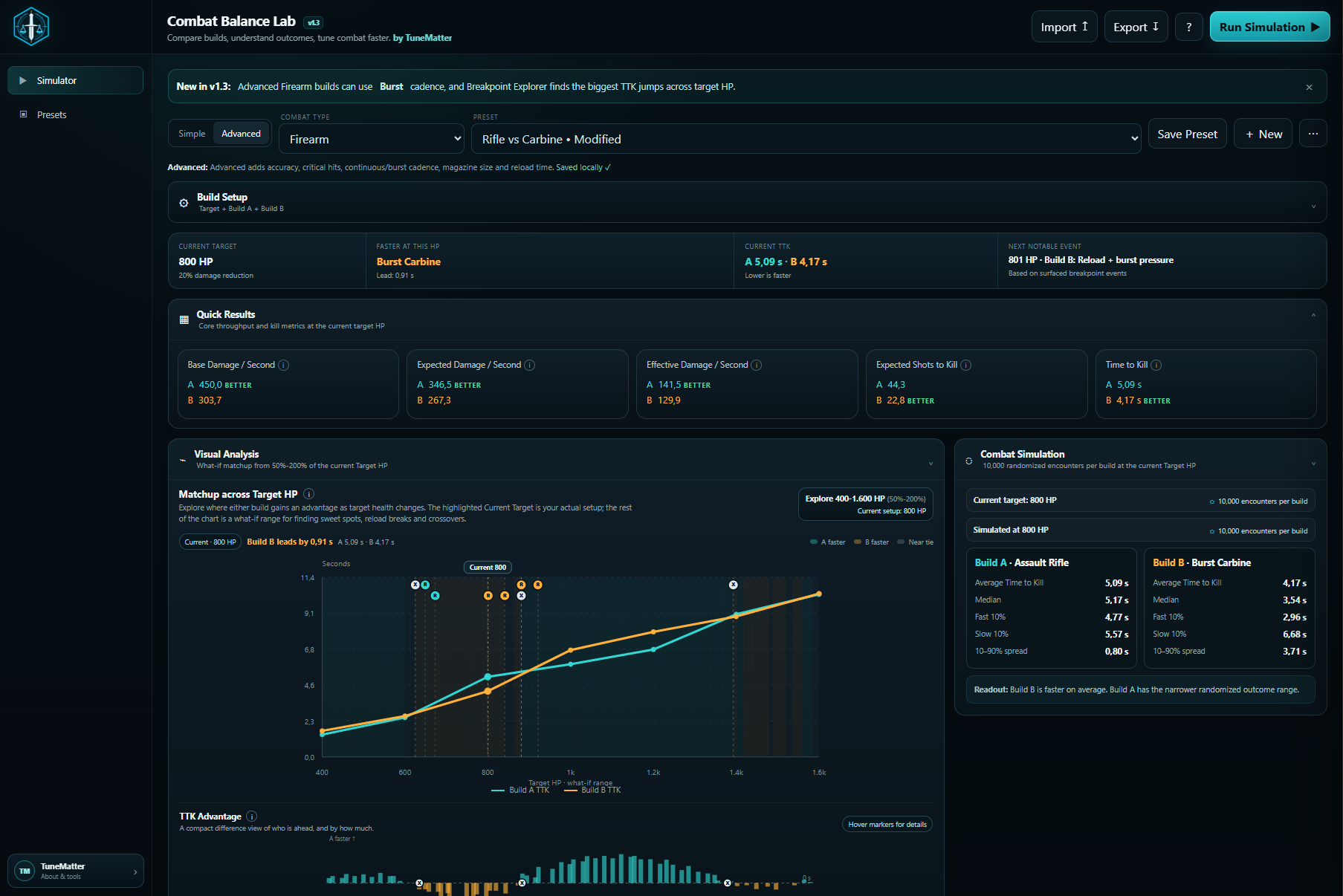Screen dimensions: 1343x896
Task: Dismiss the New in v1.3 banner
Action: tap(1309, 87)
